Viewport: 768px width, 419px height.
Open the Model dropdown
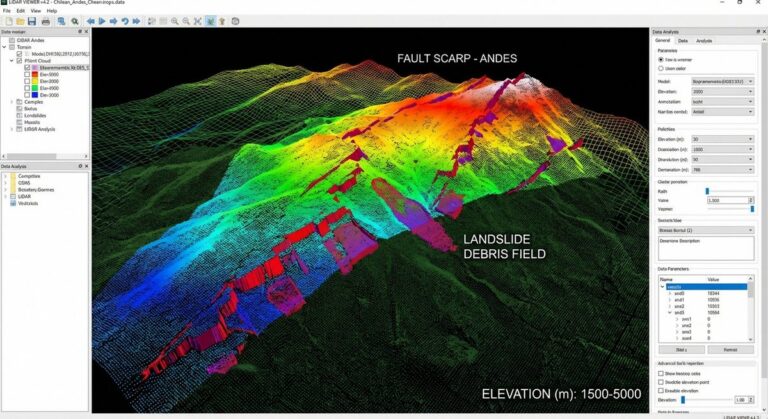coord(722,81)
